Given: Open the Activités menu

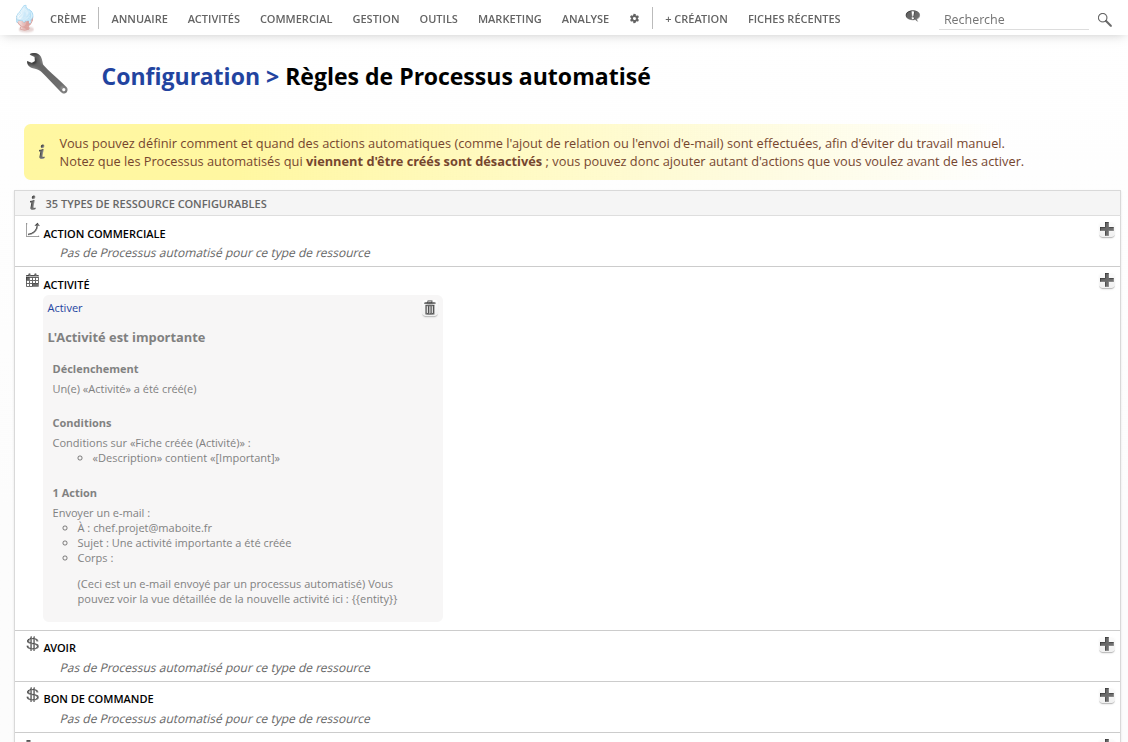Looking at the screenshot, I should (x=214, y=19).
